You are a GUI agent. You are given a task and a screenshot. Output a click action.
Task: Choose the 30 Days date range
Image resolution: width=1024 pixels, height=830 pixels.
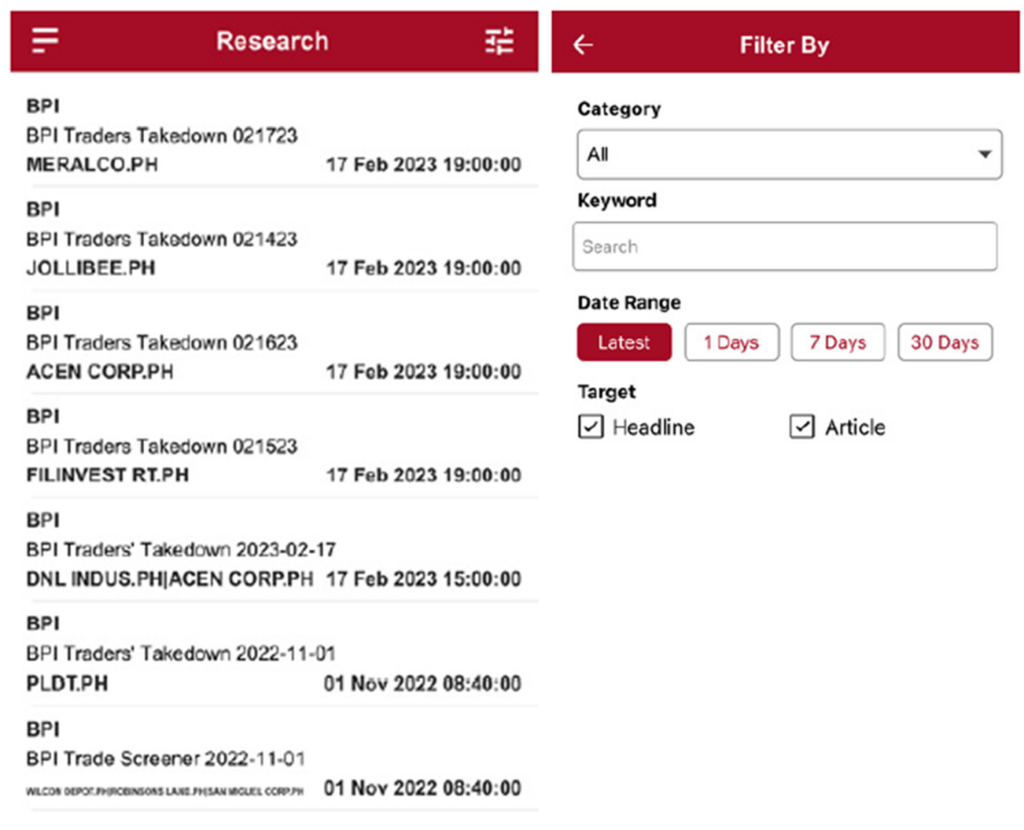coord(945,342)
